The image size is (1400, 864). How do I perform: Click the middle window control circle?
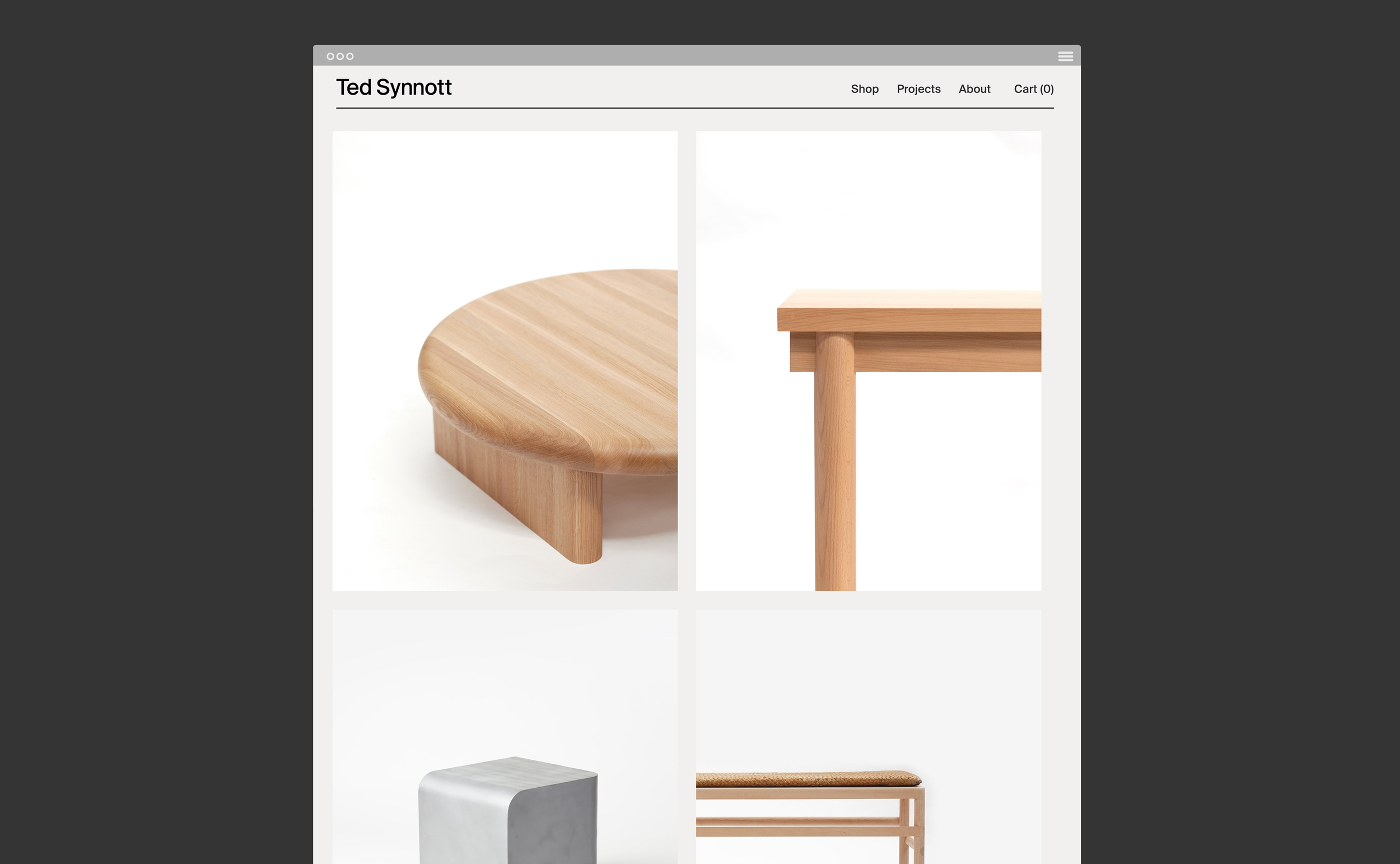point(340,56)
